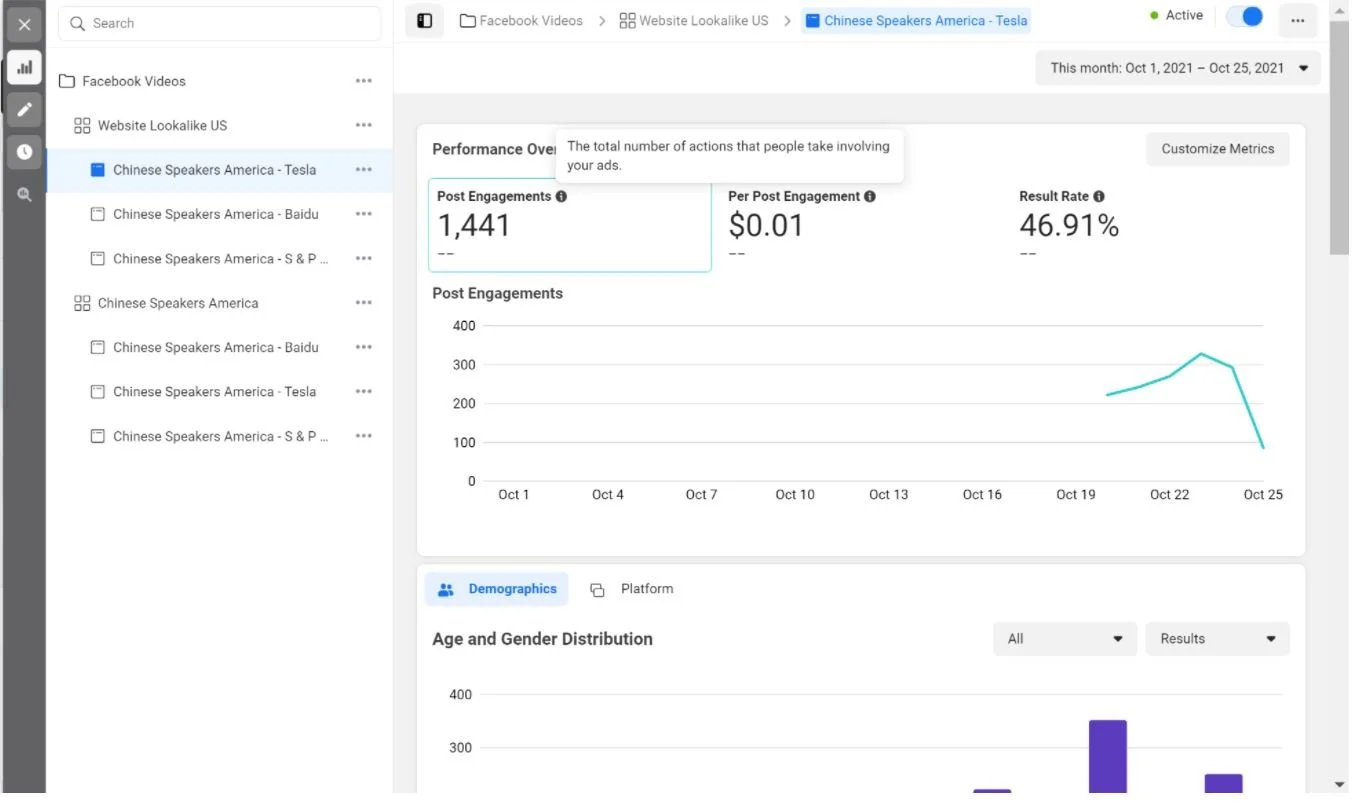The width and height of the screenshot is (1353, 801).
Task: Open the All filter dropdown
Action: pyautogui.click(x=1065, y=639)
